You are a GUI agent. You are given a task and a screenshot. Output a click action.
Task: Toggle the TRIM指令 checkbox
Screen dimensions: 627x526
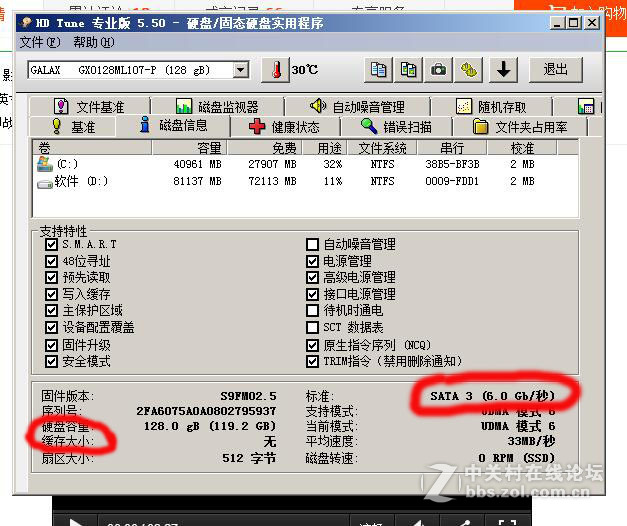312,361
